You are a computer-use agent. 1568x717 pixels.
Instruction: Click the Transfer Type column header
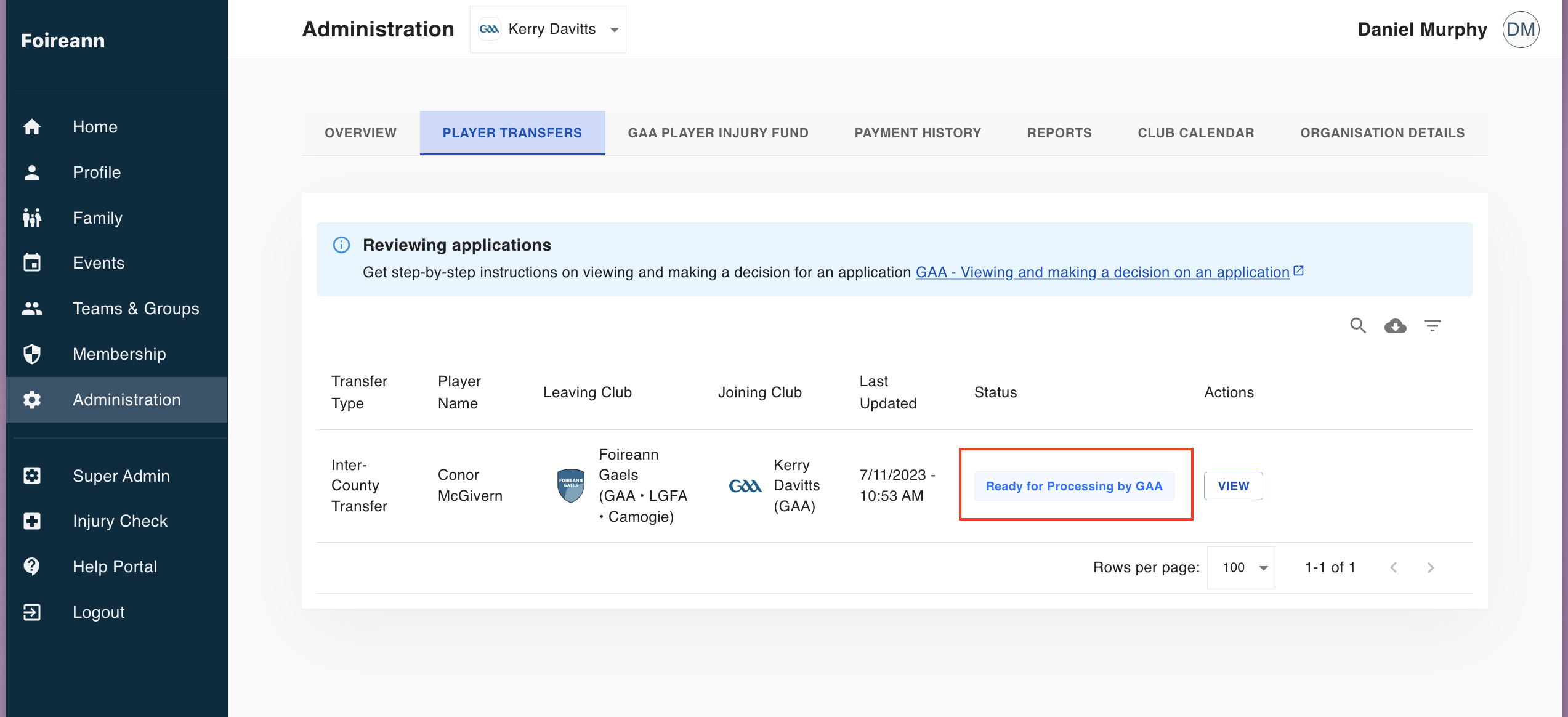pos(359,392)
